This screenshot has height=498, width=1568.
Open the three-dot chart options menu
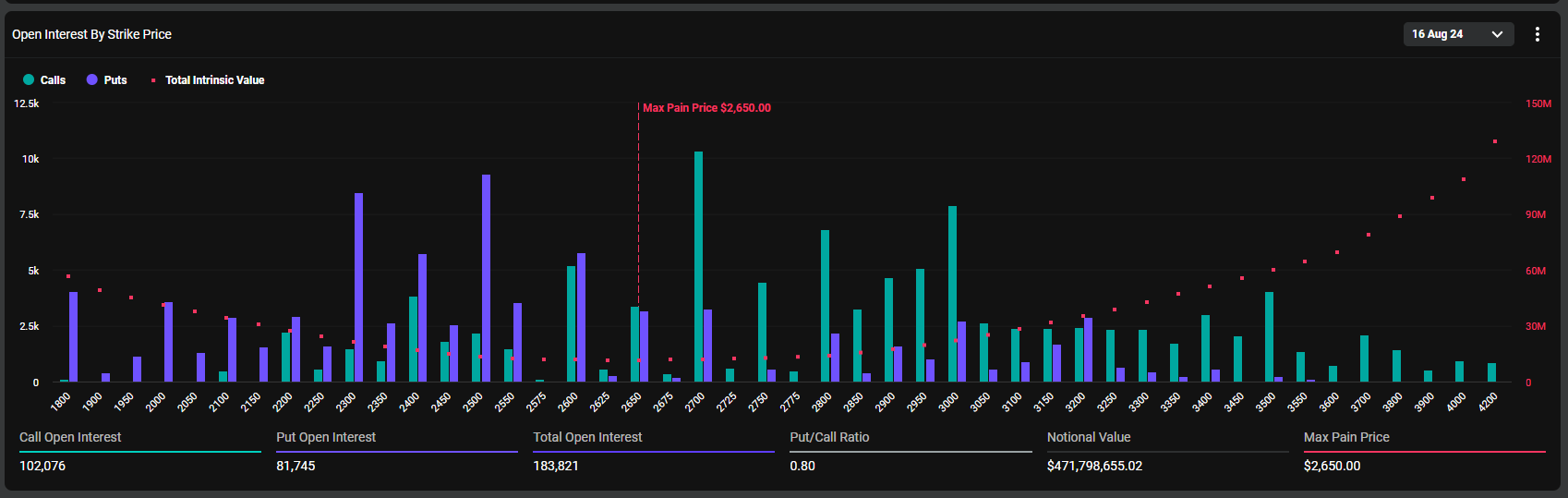tap(1537, 34)
